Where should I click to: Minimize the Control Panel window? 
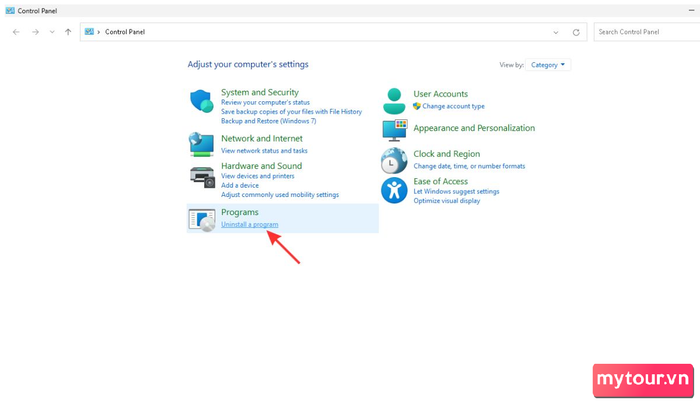691,10
